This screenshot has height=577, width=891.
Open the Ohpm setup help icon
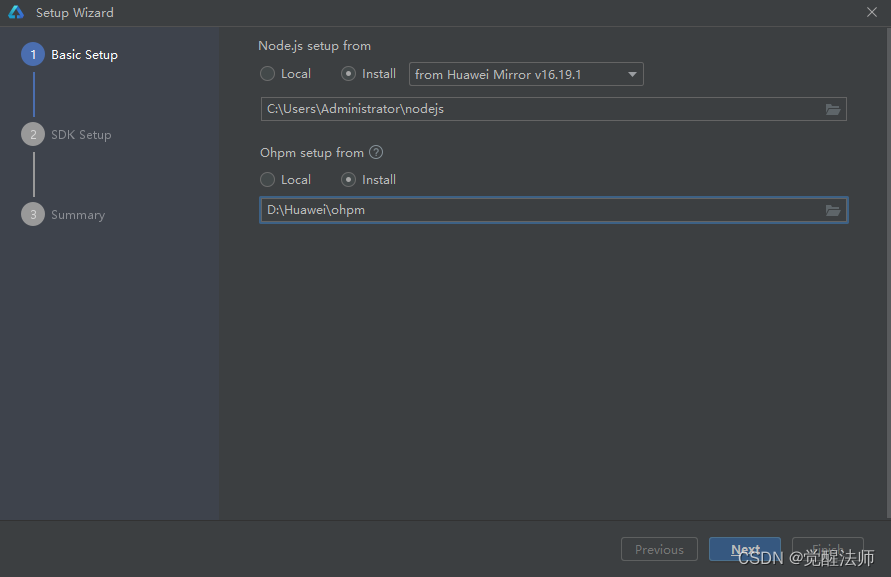pos(376,152)
